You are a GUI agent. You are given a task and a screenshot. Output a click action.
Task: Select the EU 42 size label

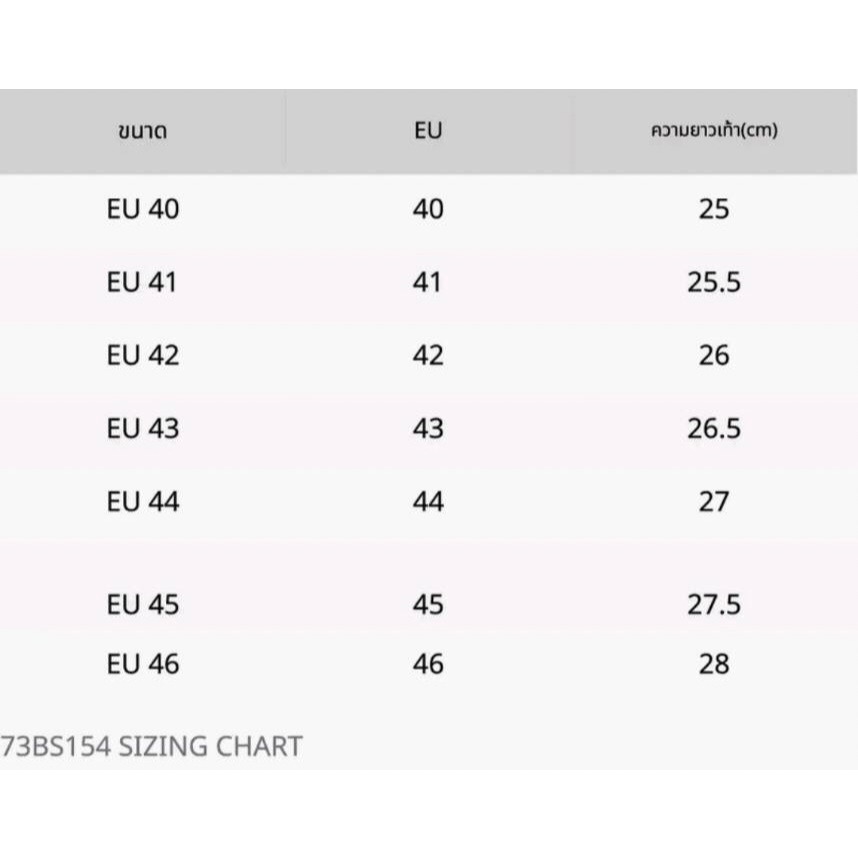pos(143,356)
